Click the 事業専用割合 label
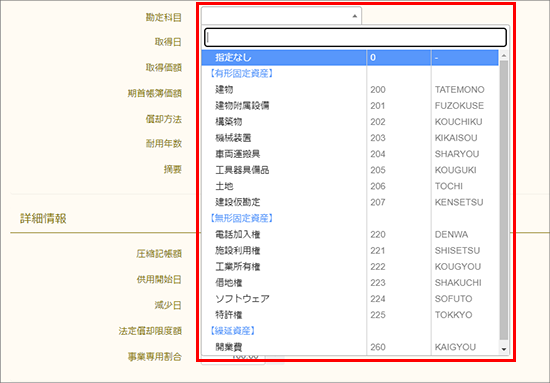 pyautogui.click(x=154, y=357)
